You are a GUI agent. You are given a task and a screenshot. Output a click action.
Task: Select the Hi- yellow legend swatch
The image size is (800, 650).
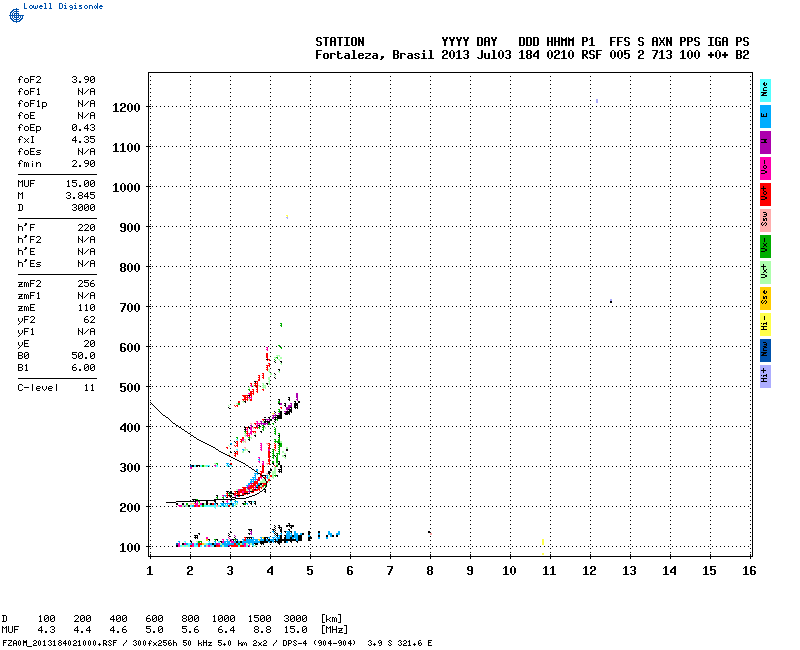(x=765, y=324)
